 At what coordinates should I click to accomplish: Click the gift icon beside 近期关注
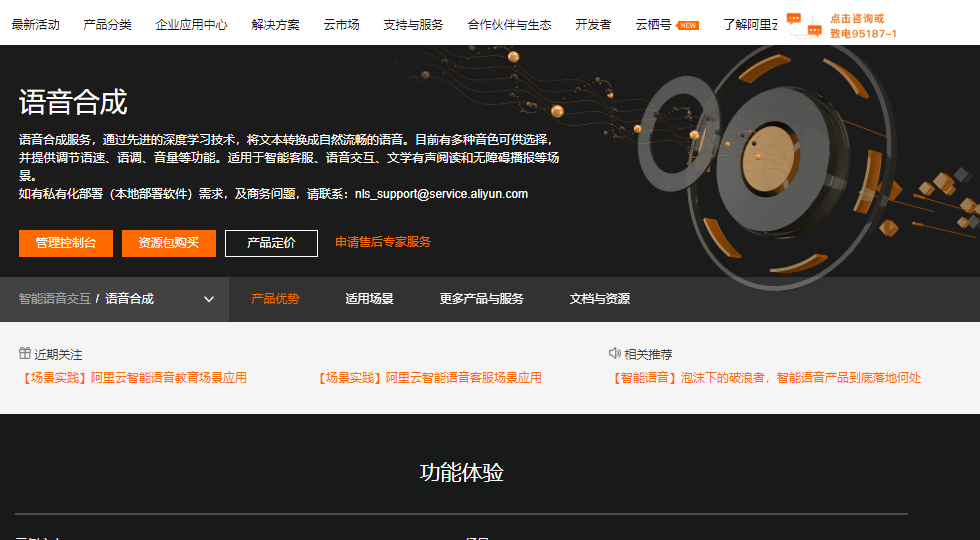tap(25, 353)
